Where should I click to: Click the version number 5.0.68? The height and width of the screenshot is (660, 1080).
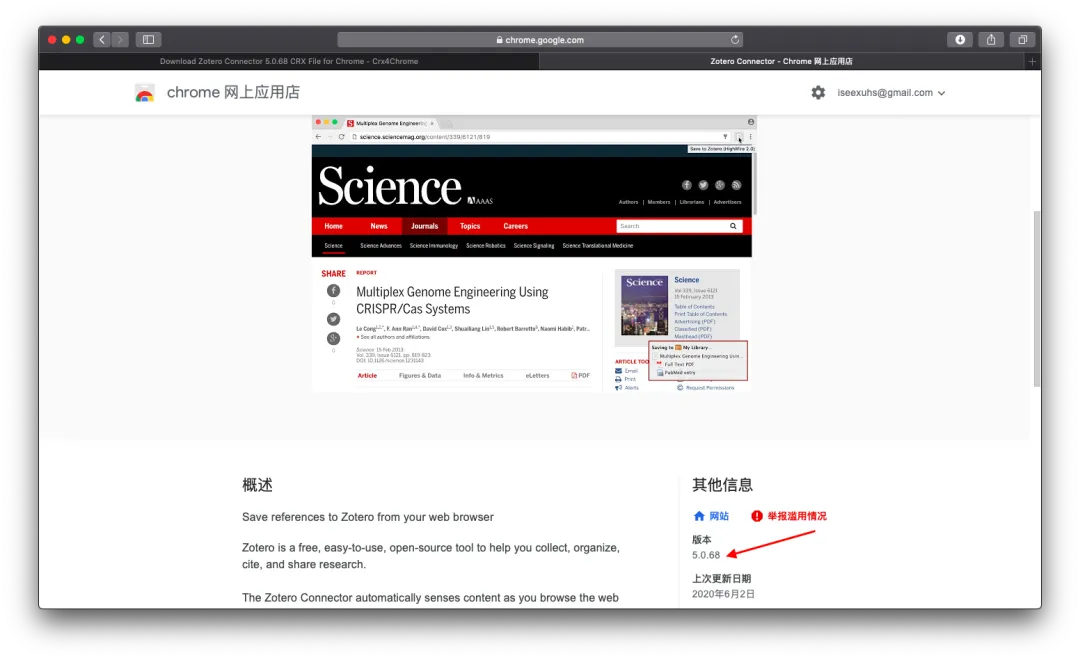pyautogui.click(x=706, y=555)
